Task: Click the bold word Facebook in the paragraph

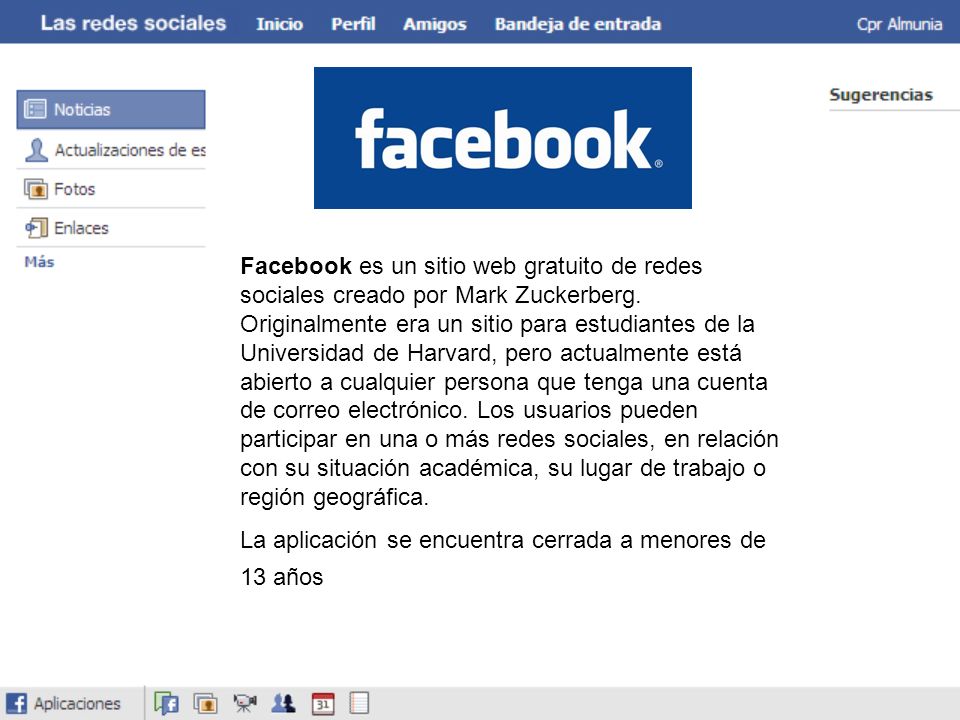Action: point(296,266)
